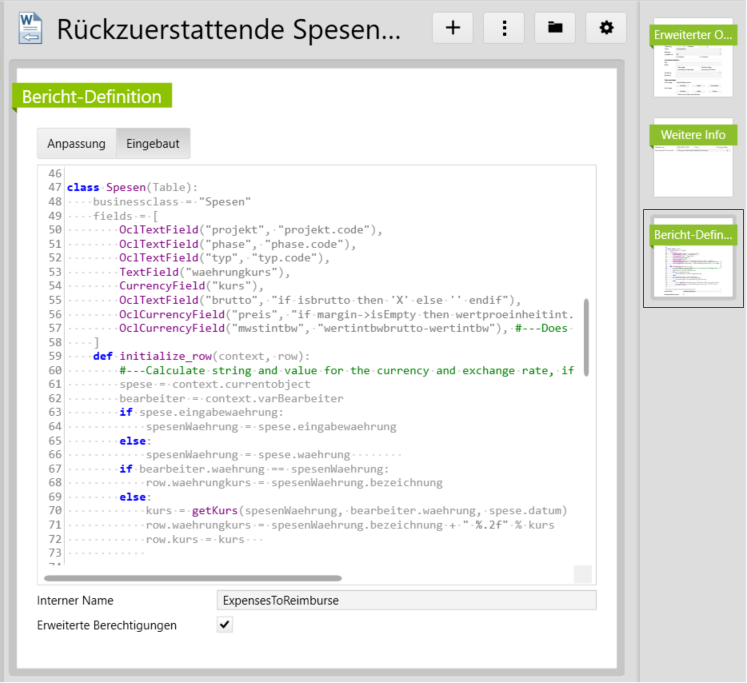The width and height of the screenshot is (747, 683).
Task: Select the Eingebaut tab
Action: pos(153,144)
